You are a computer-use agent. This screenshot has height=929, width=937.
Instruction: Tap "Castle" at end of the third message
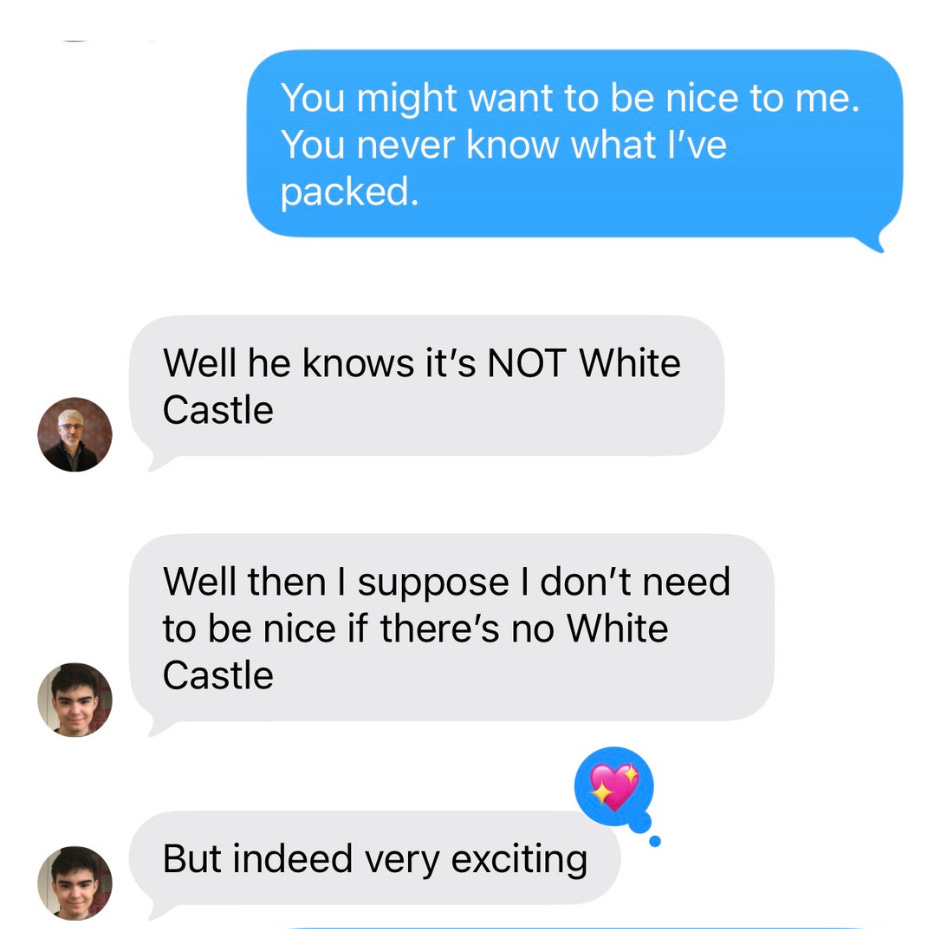218,675
